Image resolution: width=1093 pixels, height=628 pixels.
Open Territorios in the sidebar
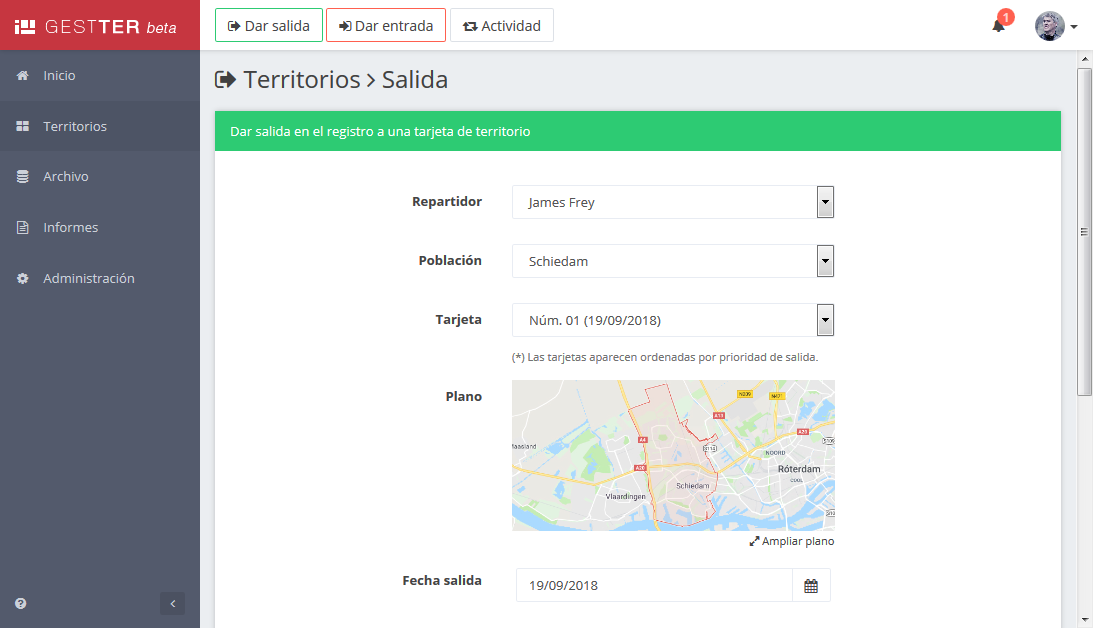tap(100, 126)
